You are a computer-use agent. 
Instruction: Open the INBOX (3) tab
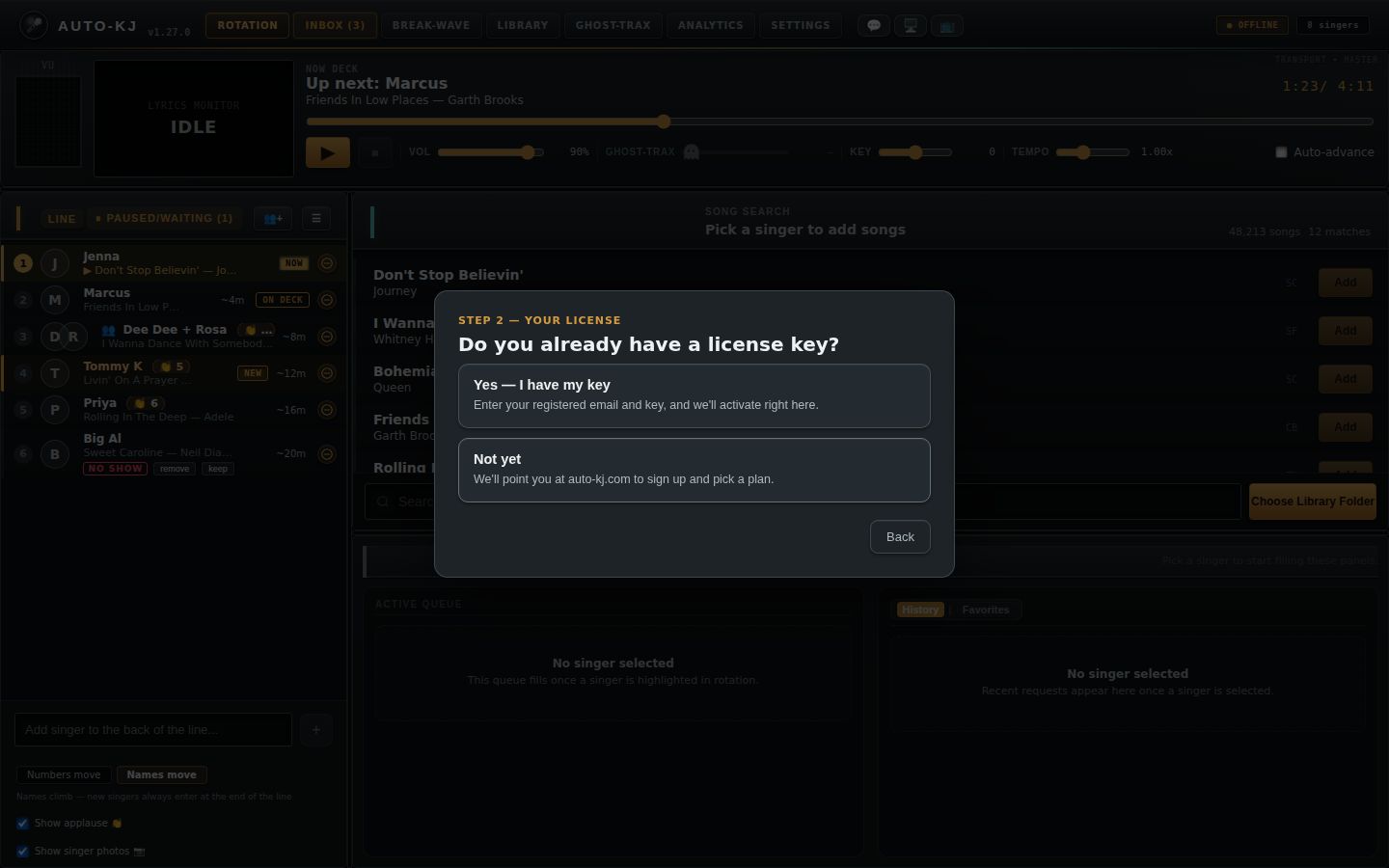335,26
